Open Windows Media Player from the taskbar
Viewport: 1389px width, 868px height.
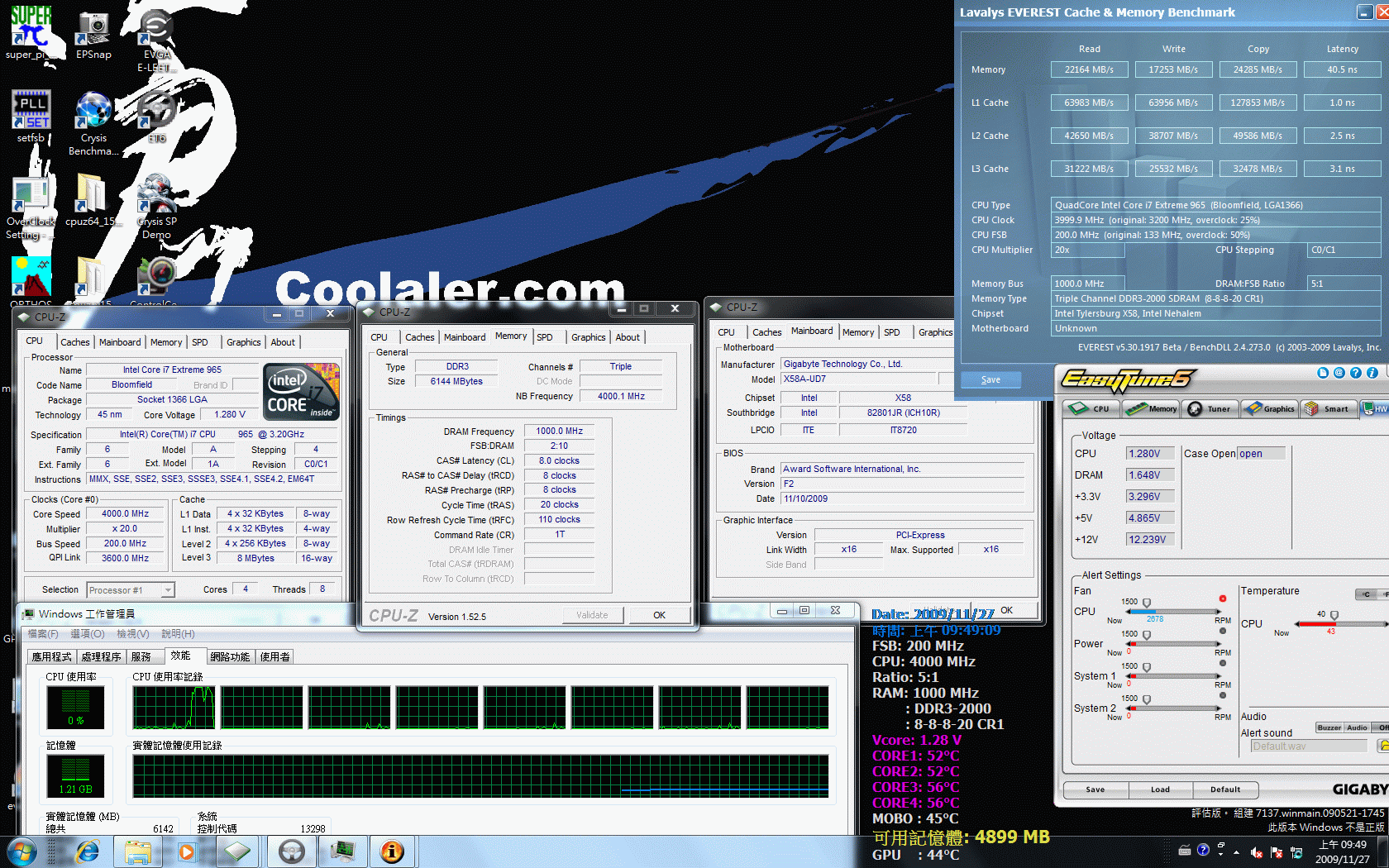tap(187, 851)
